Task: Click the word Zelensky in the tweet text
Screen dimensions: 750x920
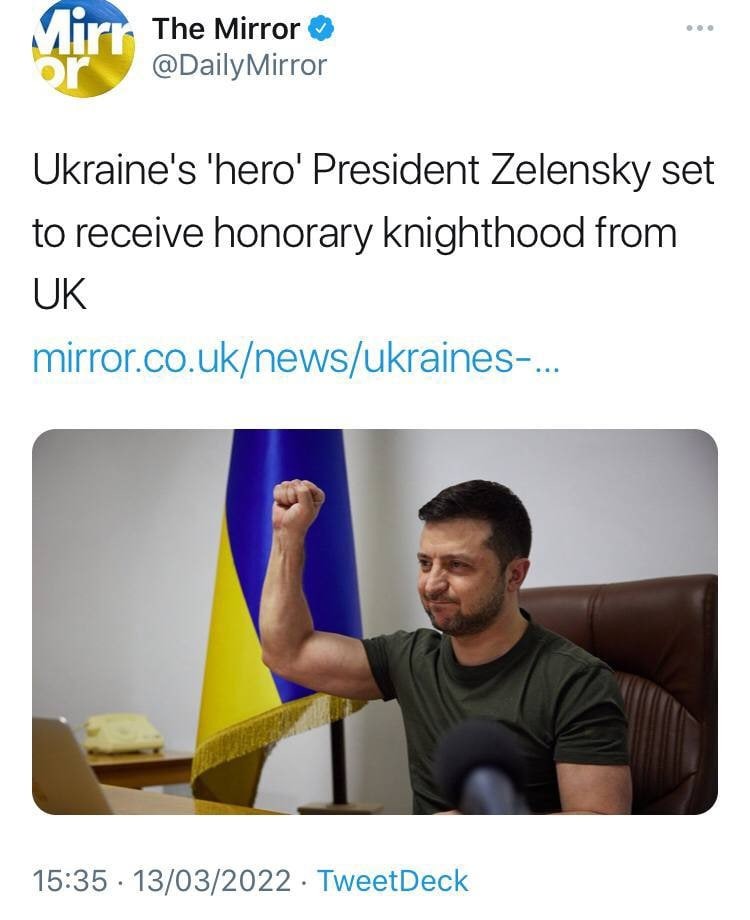Action: coord(564,168)
